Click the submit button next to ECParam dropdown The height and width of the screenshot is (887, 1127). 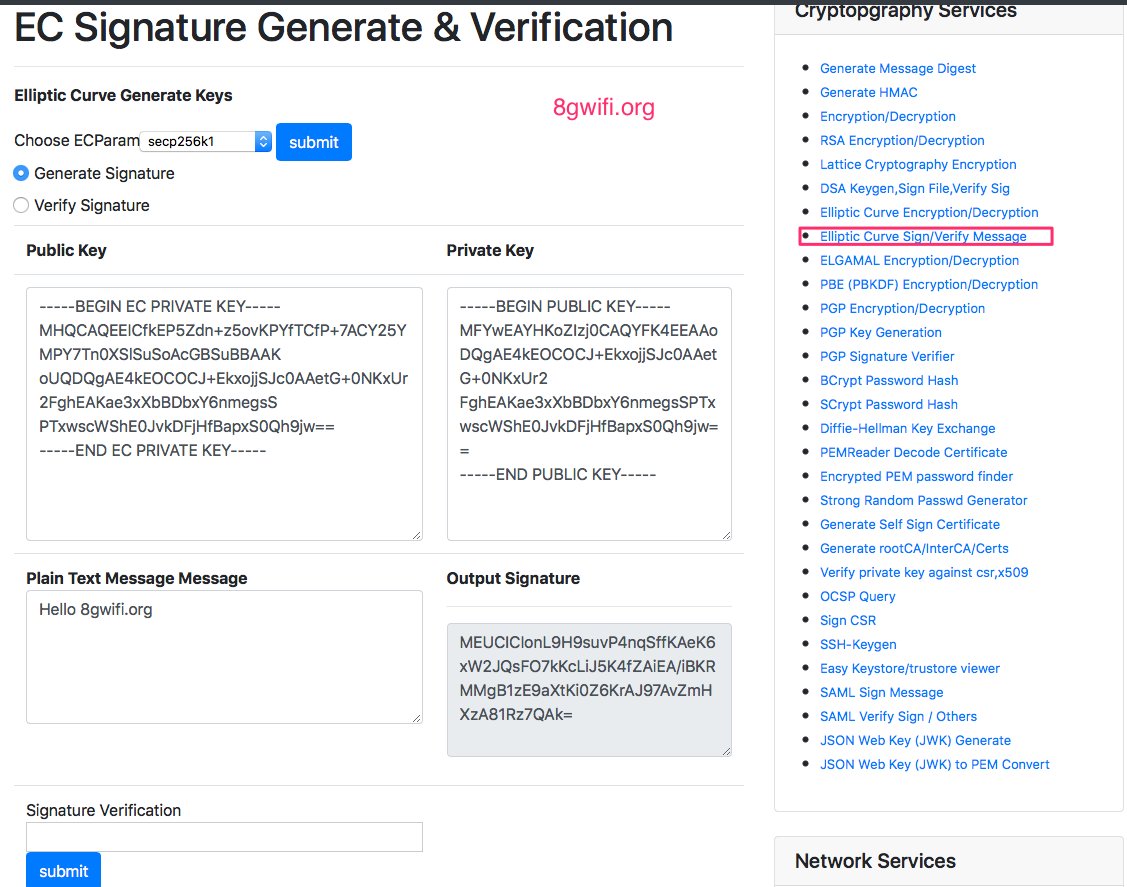pyautogui.click(x=313, y=141)
